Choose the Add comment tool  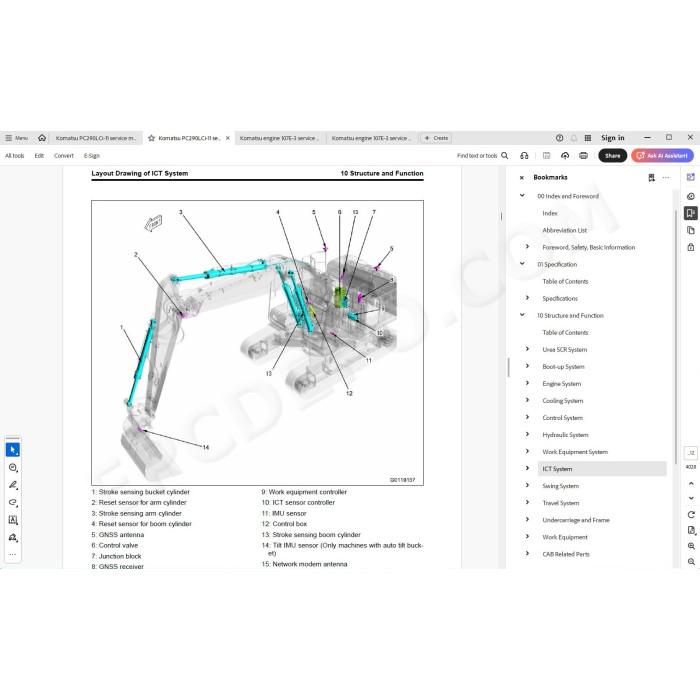pyautogui.click(x=12, y=467)
